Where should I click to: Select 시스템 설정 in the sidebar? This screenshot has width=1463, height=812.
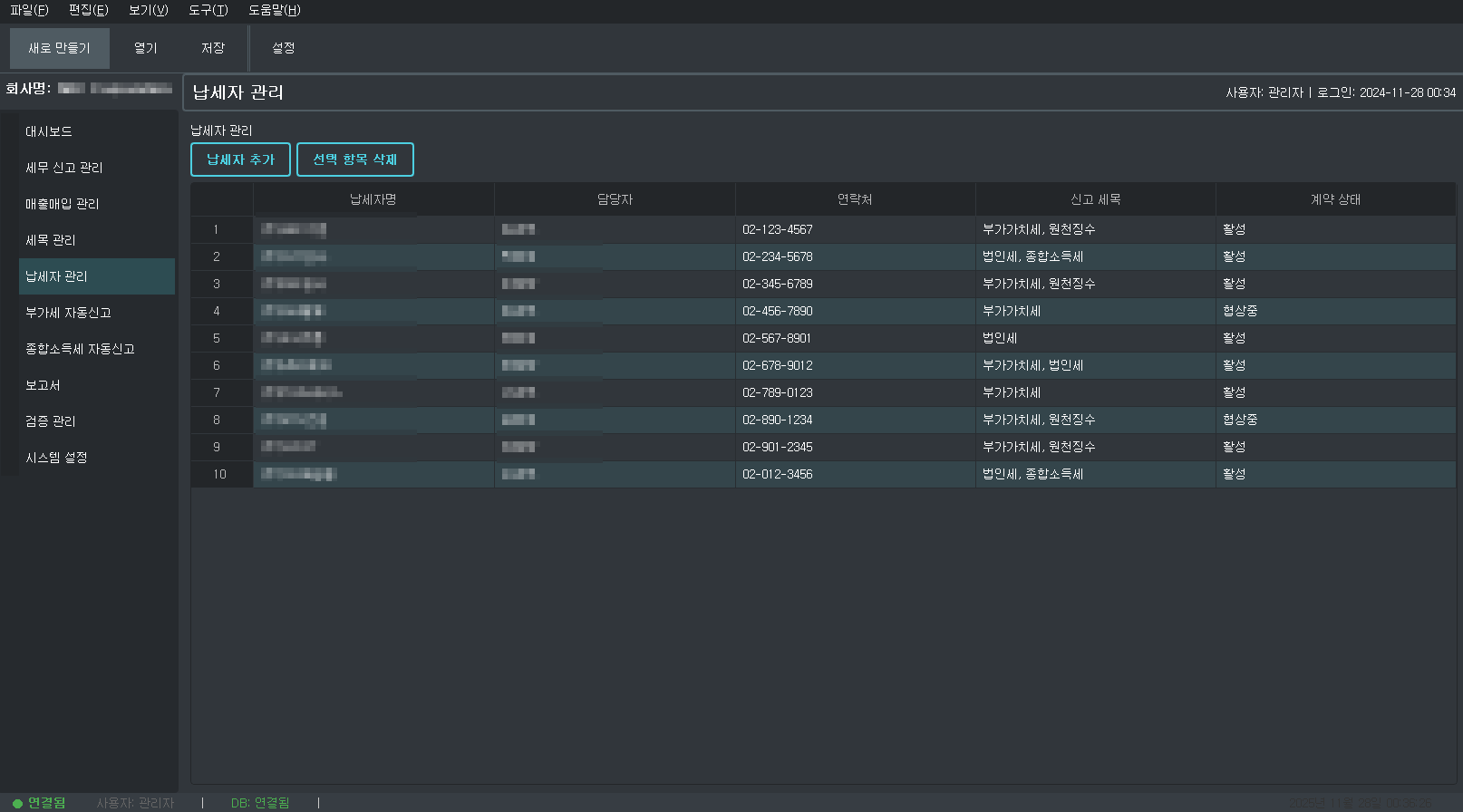tap(56, 458)
